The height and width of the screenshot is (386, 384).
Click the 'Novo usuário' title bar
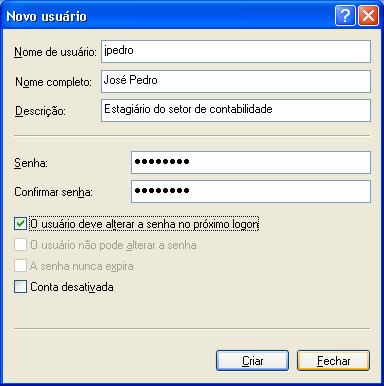[167, 16]
